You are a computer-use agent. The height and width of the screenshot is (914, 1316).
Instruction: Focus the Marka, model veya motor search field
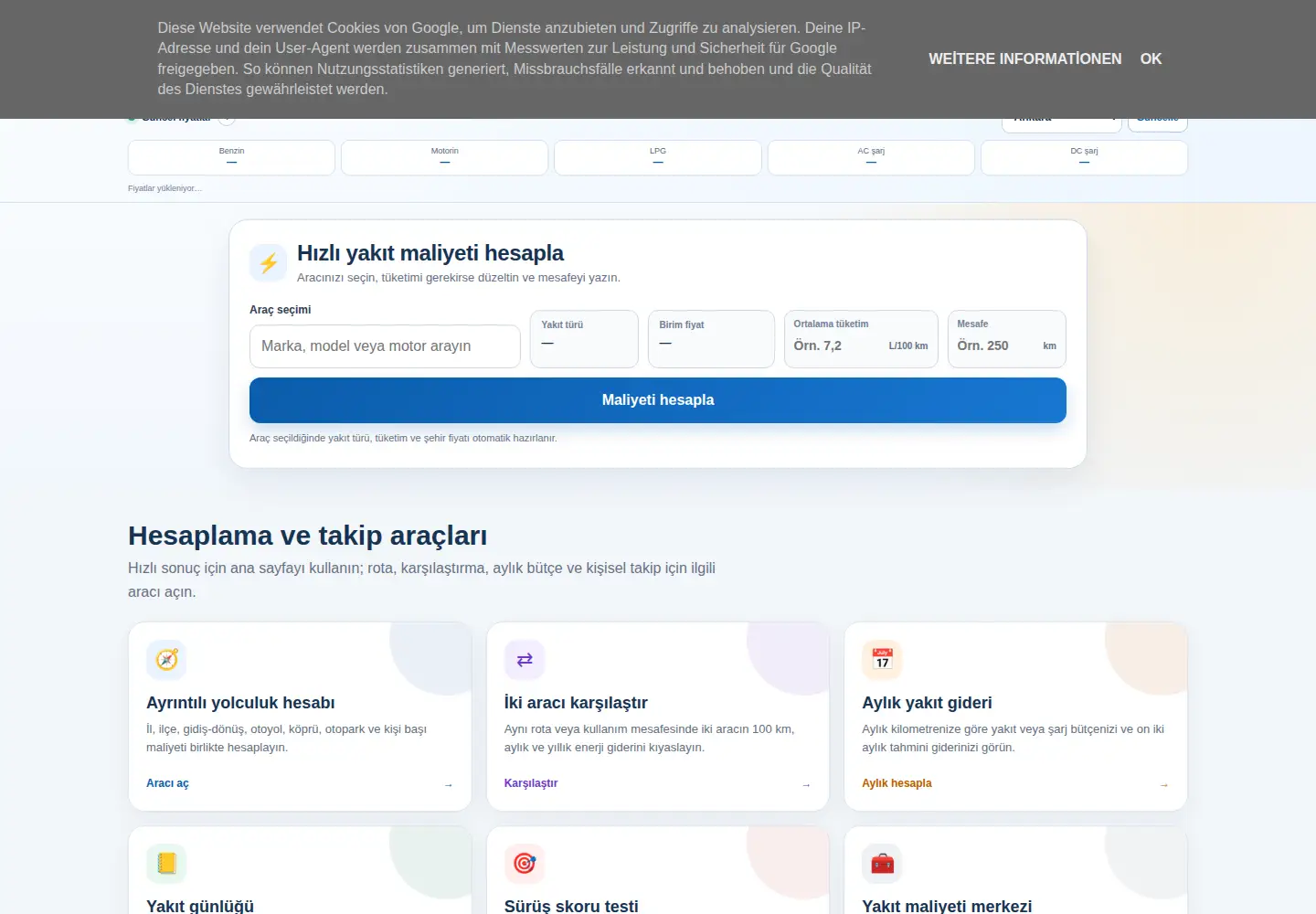(x=385, y=346)
